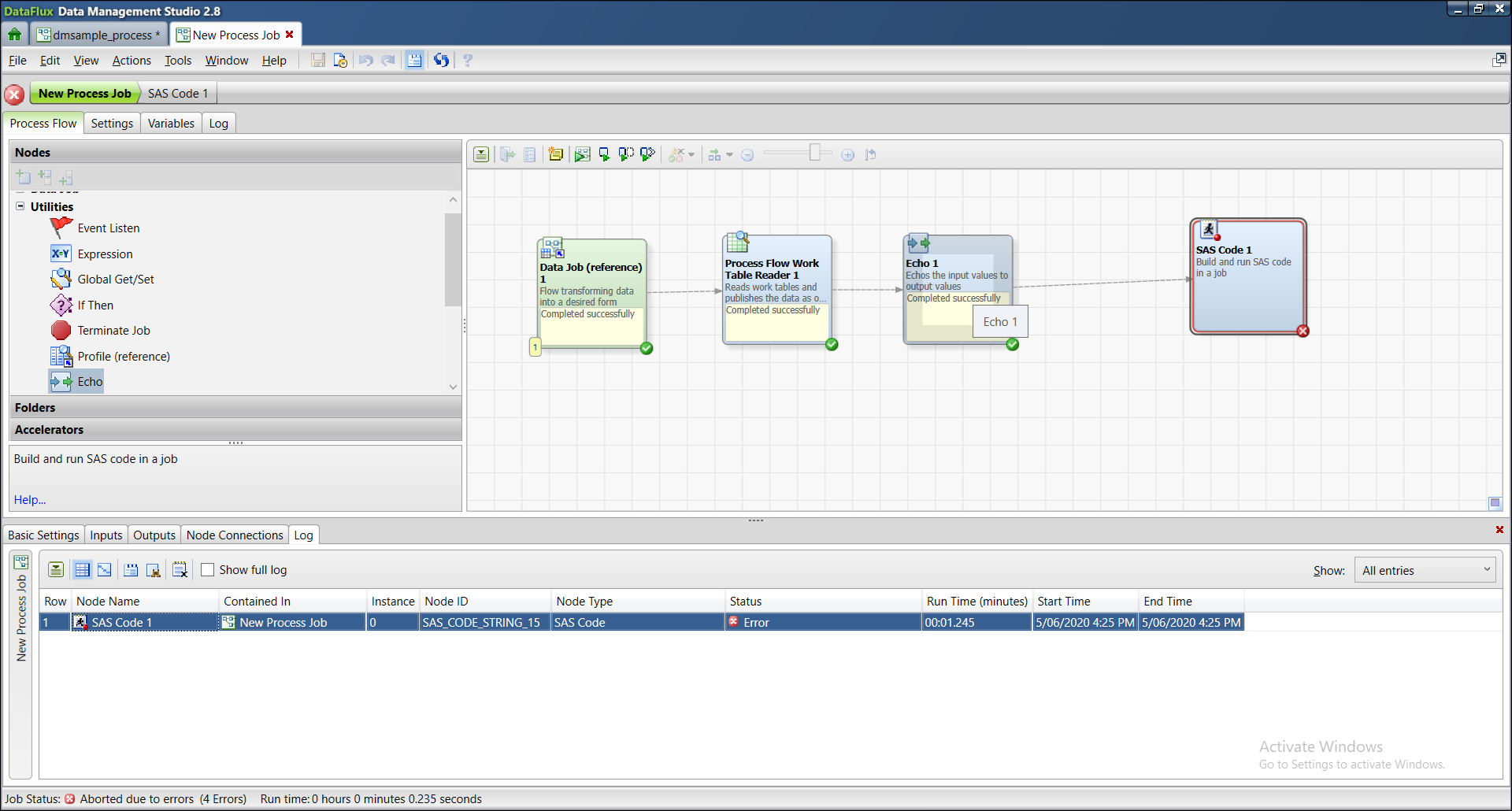Collapse the Utilities node category
This screenshot has width=1512, height=811.
pyautogui.click(x=20, y=206)
